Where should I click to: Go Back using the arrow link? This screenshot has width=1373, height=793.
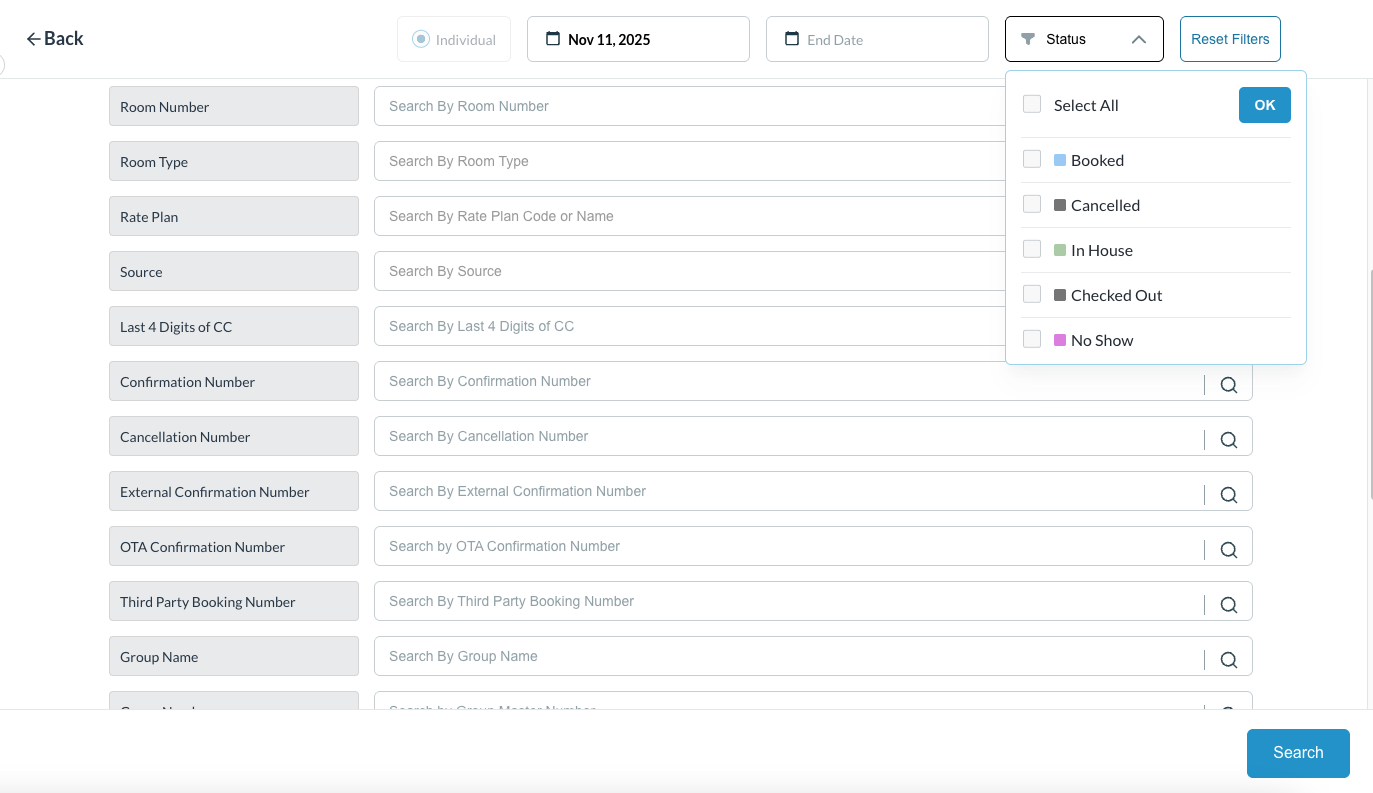(54, 39)
